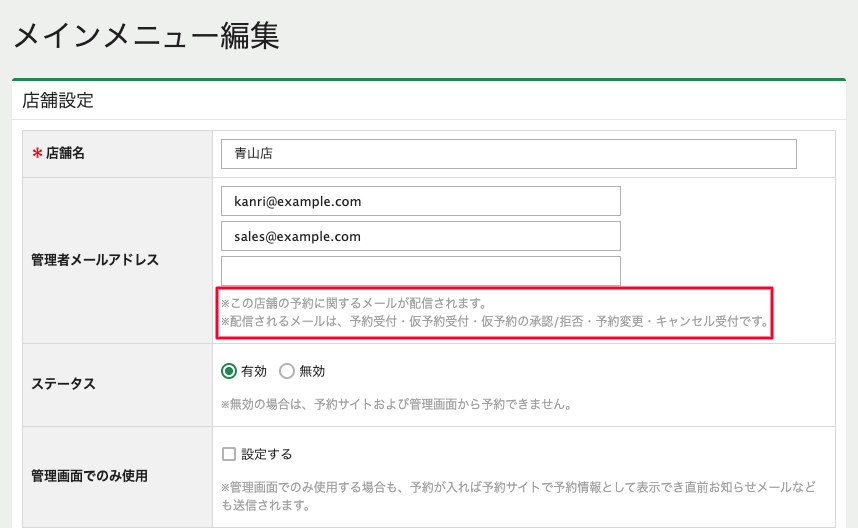The width and height of the screenshot is (858, 528).
Task: Select the empty third admin email field
Action: (x=420, y=271)
